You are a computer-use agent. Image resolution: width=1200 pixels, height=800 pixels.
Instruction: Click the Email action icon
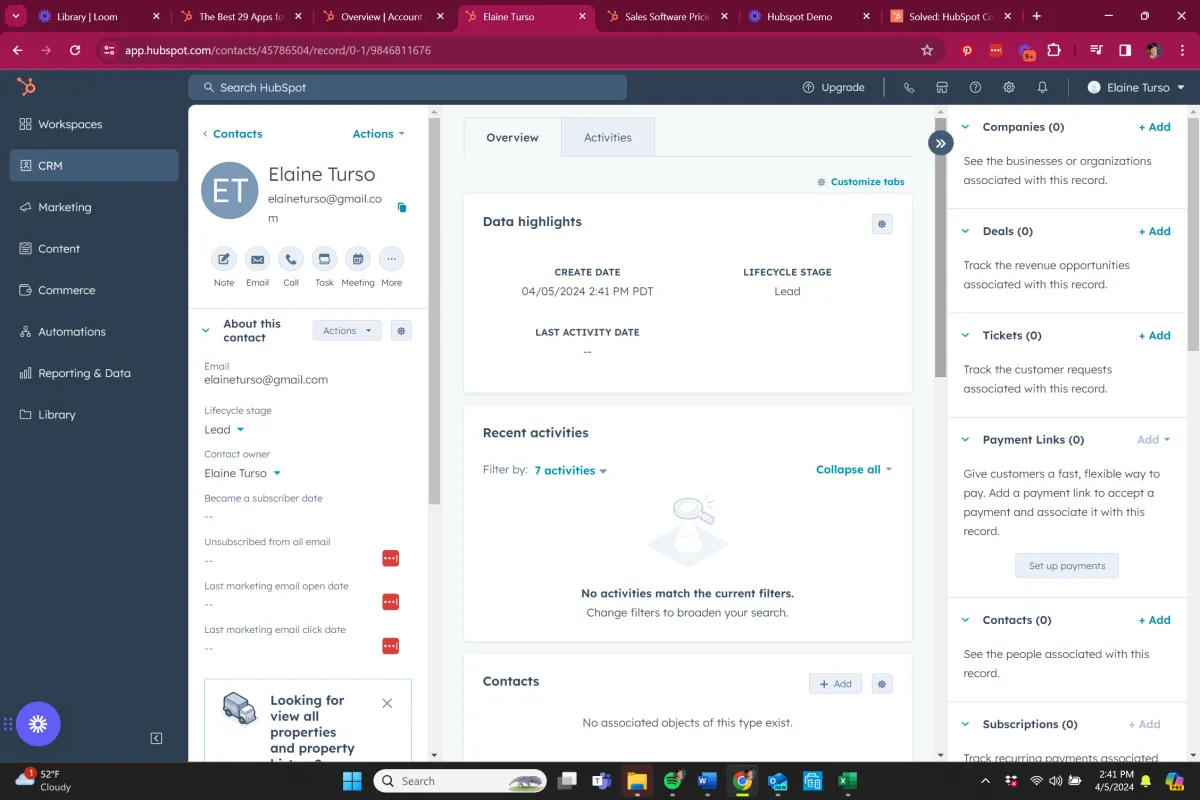257,259
